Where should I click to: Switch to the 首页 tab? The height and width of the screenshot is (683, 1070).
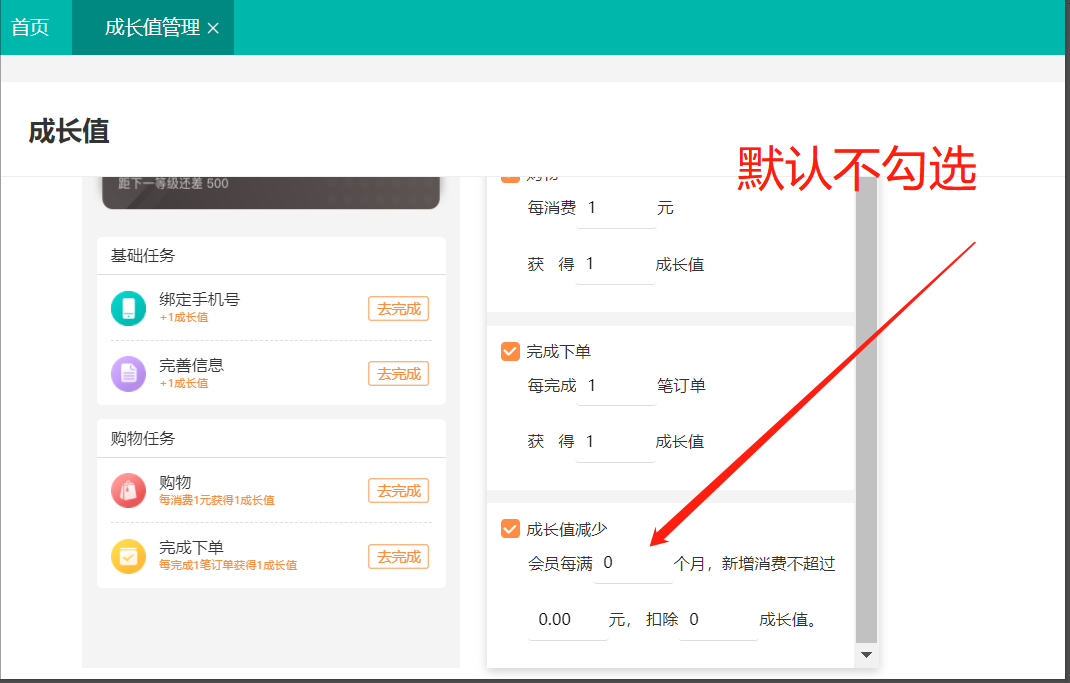click(x=30, y=28)
